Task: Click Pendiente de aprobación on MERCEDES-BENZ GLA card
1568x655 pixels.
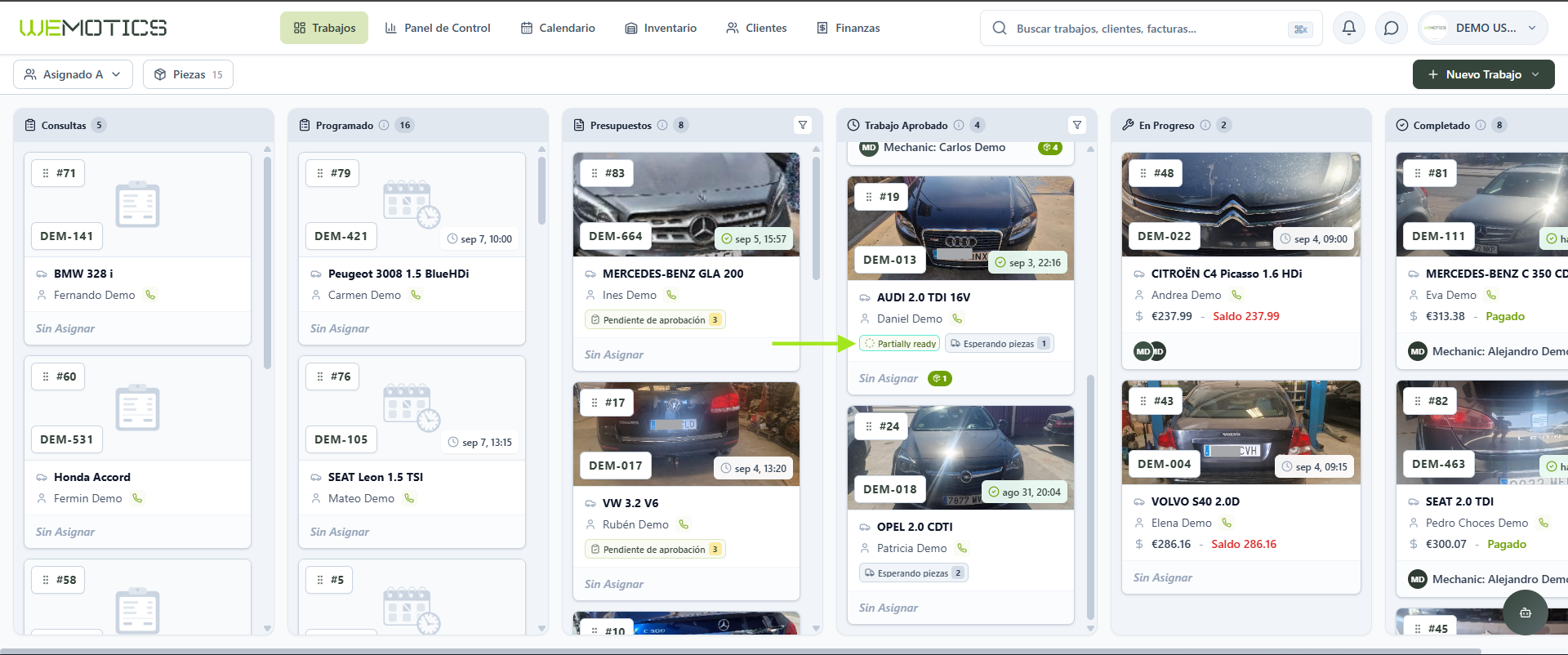Action: click(655, 320)
